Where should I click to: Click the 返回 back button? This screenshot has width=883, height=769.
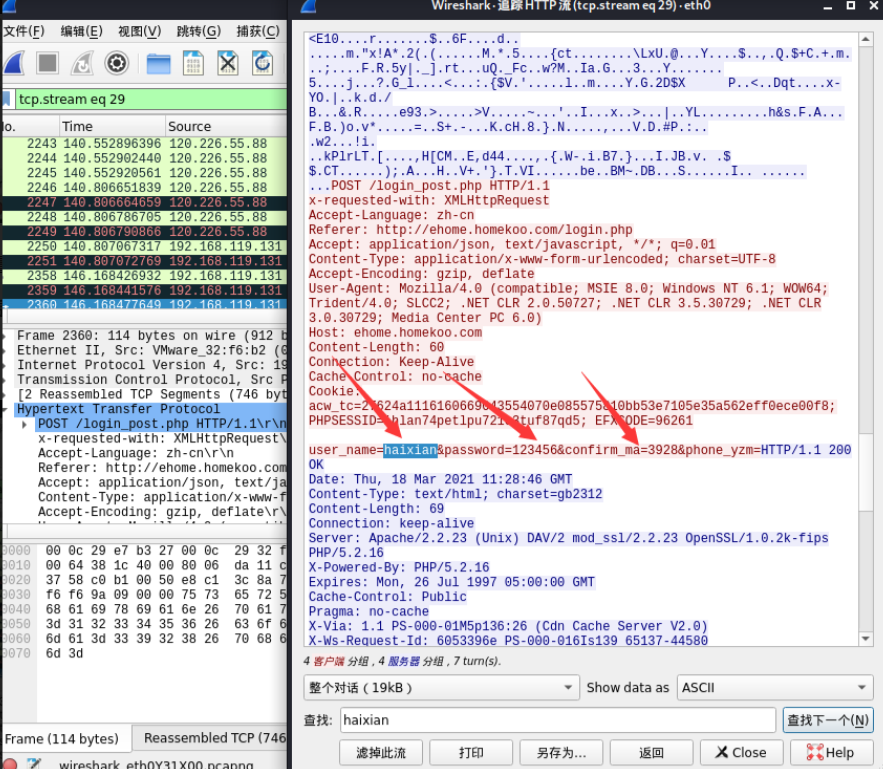(x=651, y=753)
